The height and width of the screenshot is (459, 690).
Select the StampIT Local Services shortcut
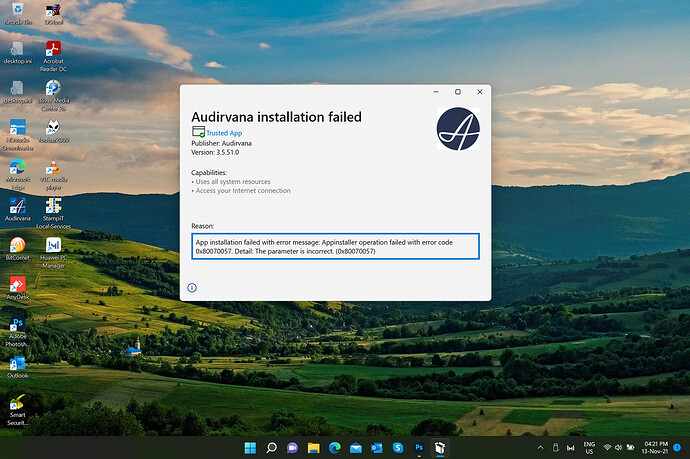[x=53, y=213]
